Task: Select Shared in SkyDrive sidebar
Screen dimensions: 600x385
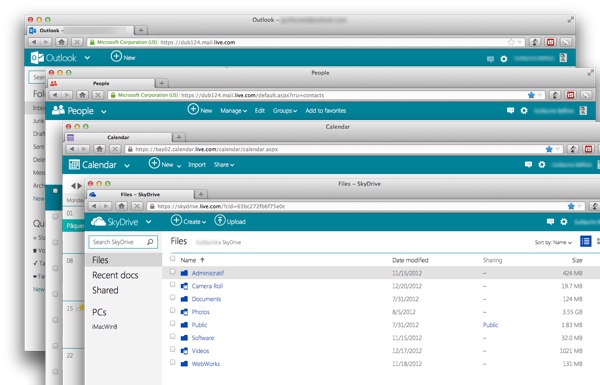Action: coord(105,290)
